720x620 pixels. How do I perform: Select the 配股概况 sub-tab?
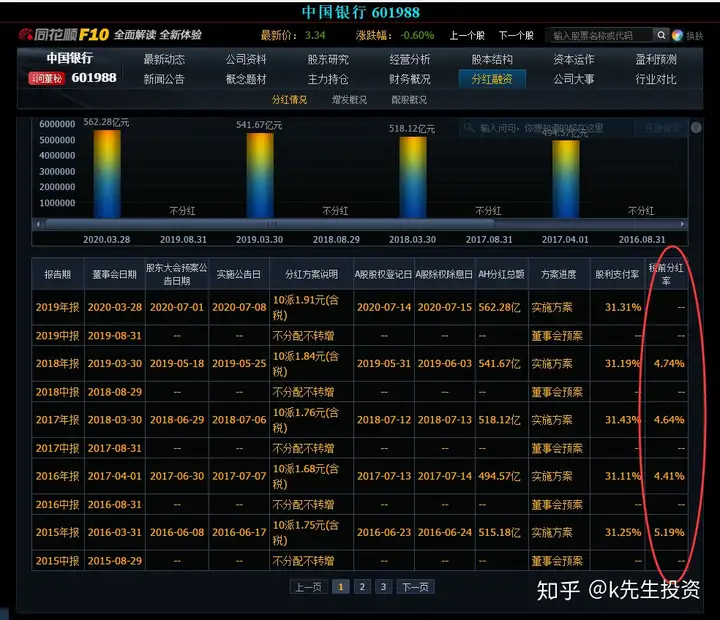point(409,100)
